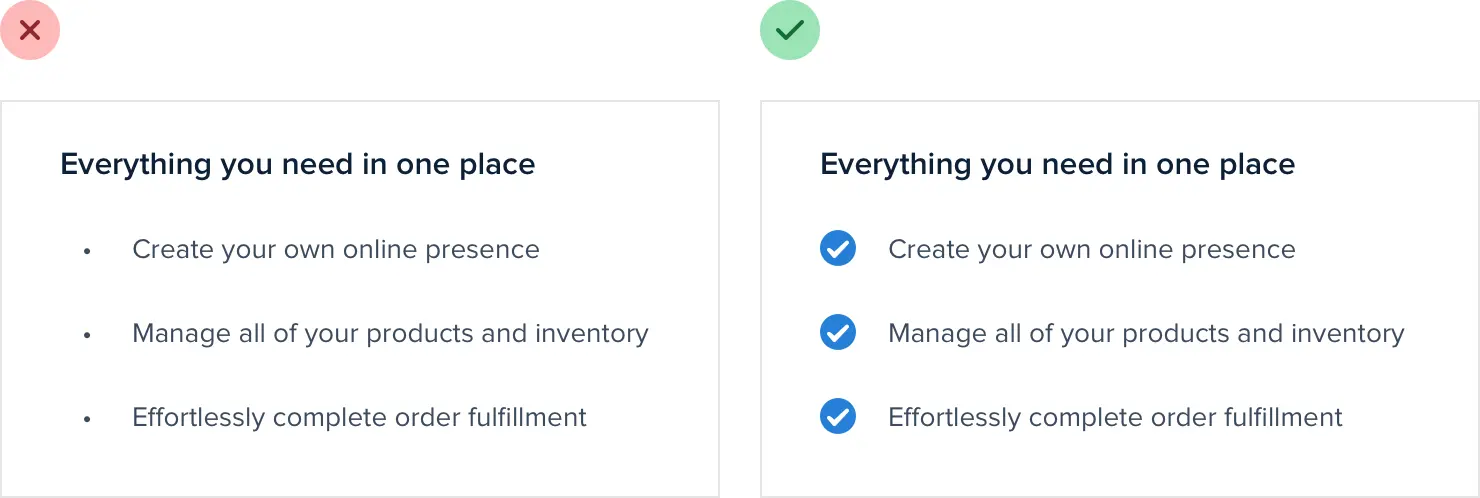Screen dimensions: 1480x498
Task: Click the bullet dot before left 'Manage all of your products'
Action: (88, 336)
